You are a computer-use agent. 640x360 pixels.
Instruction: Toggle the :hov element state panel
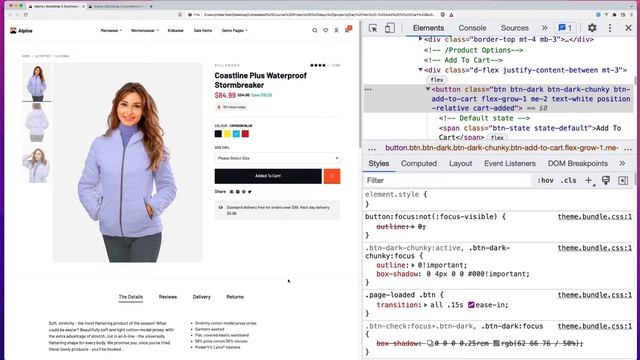pyautogui.click(x=545, y=180)
